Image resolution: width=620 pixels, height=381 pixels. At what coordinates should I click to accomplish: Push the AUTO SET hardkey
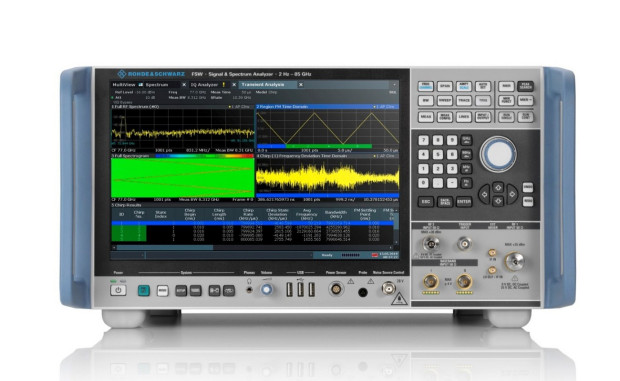pos(483,86)
